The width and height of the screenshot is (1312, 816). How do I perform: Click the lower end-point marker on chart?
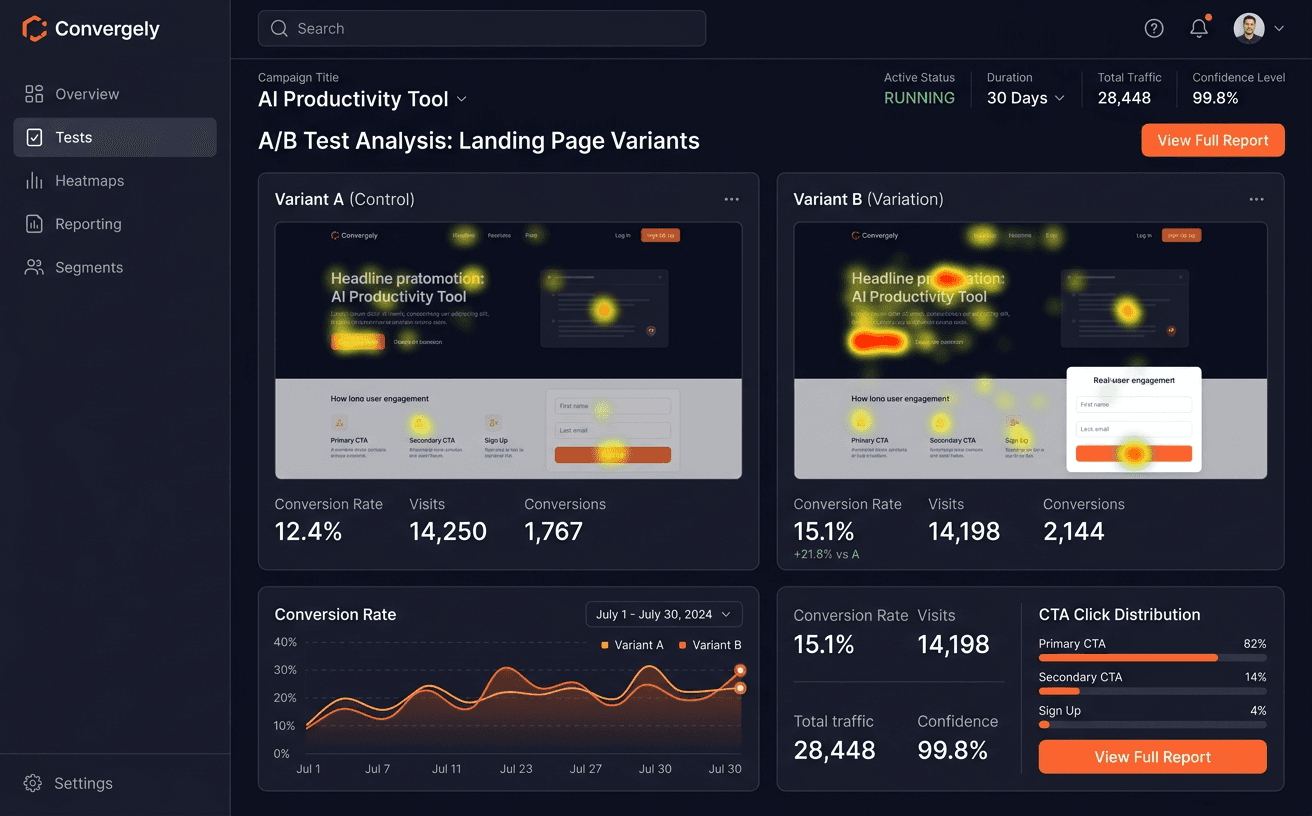pyautogui.click(x=740, y=688)
